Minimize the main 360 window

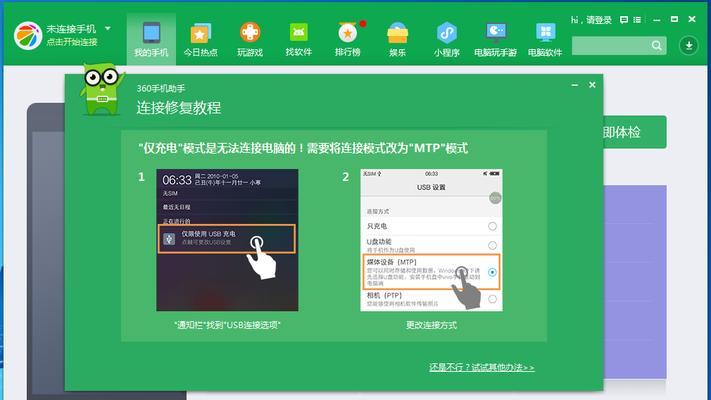click(657, 20)
